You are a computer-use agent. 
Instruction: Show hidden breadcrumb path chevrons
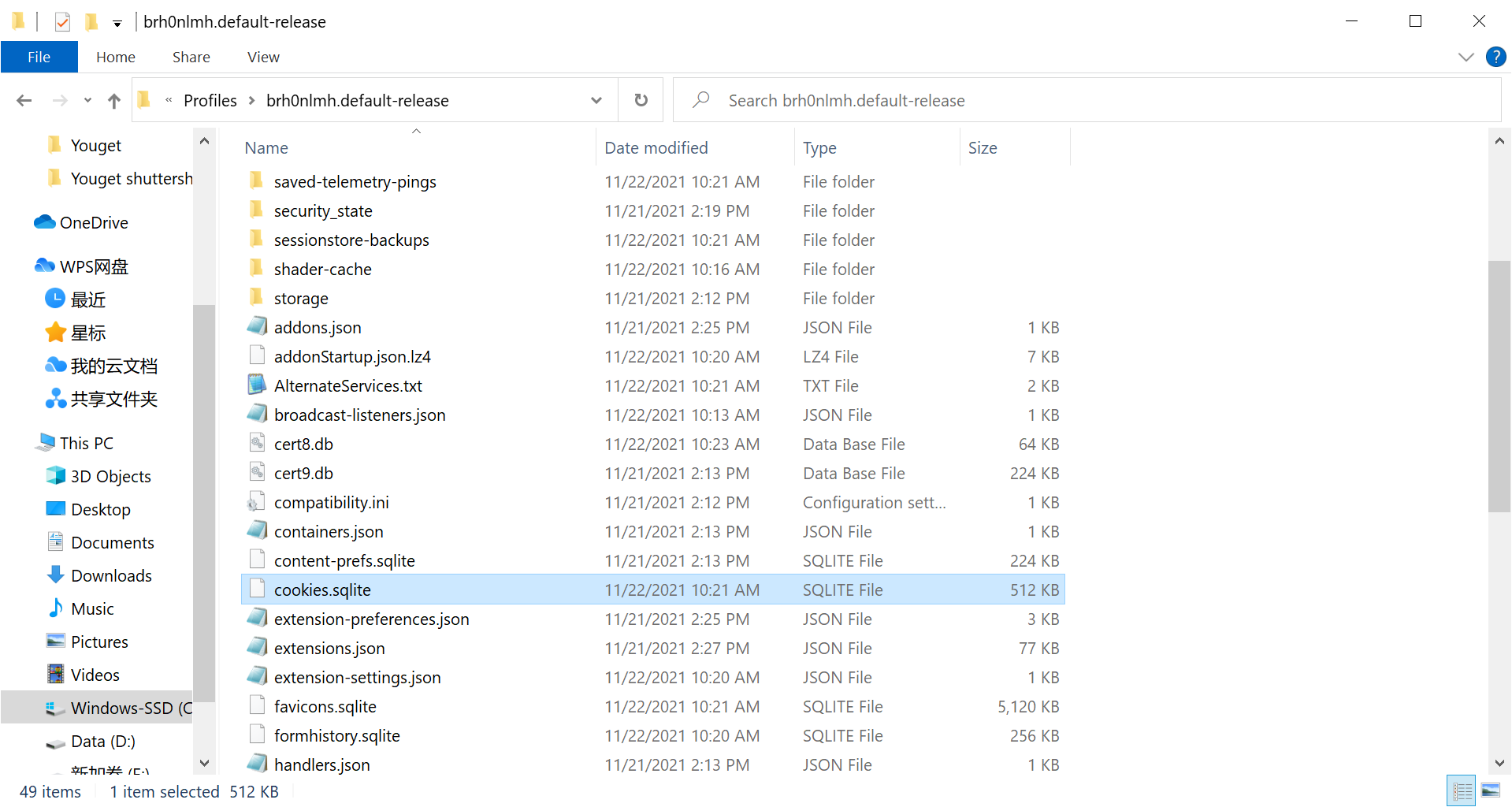click(169, 100)
